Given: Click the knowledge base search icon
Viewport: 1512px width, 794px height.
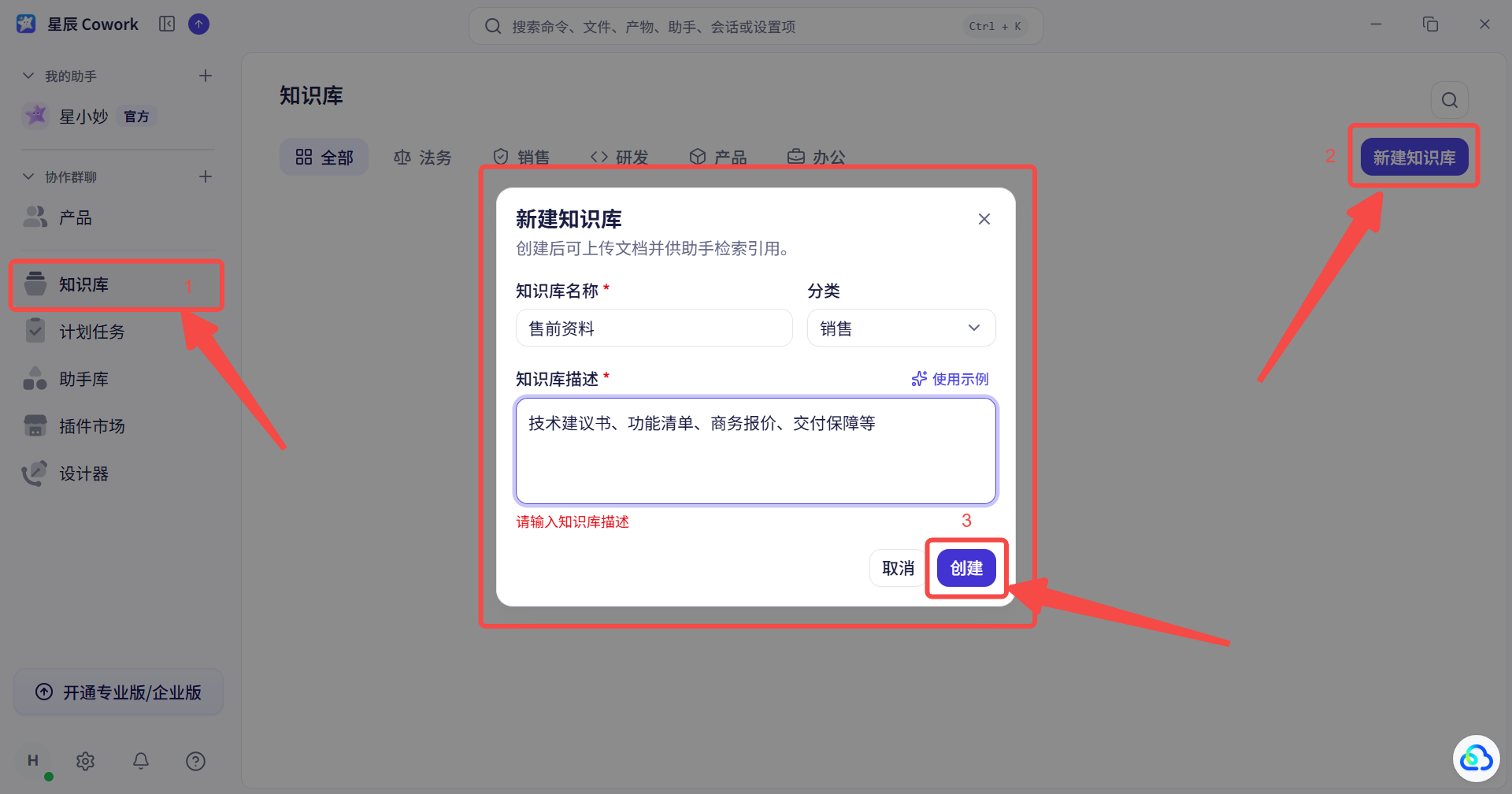Looking at the screenshot, I should (x=1450, y=100).
